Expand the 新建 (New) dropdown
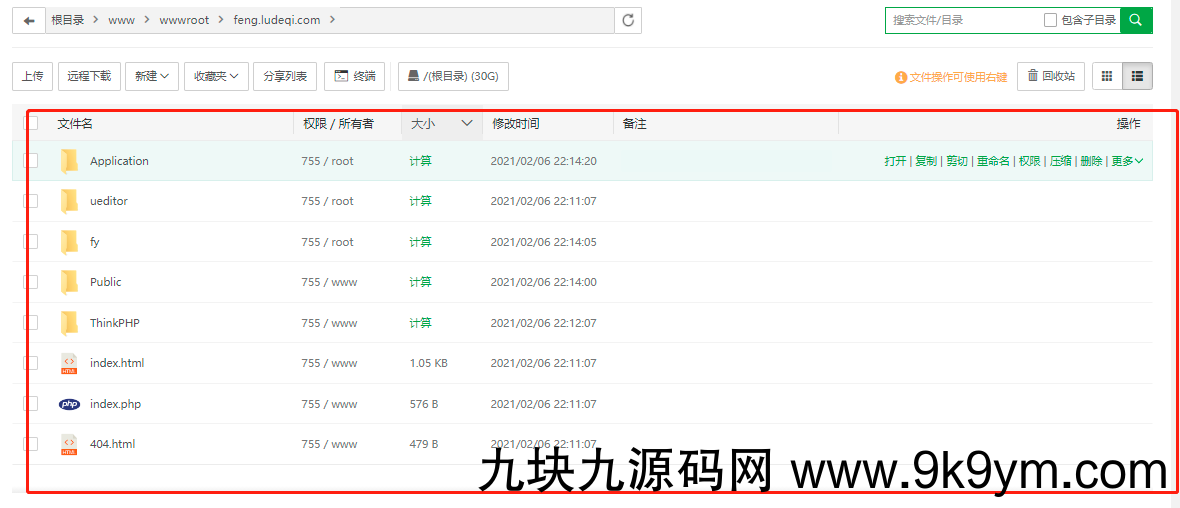Screen dimensions: 1180x508 tap(152, 76)
